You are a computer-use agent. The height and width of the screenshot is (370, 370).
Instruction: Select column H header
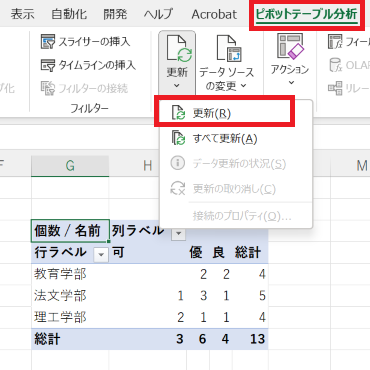[148, 166]
